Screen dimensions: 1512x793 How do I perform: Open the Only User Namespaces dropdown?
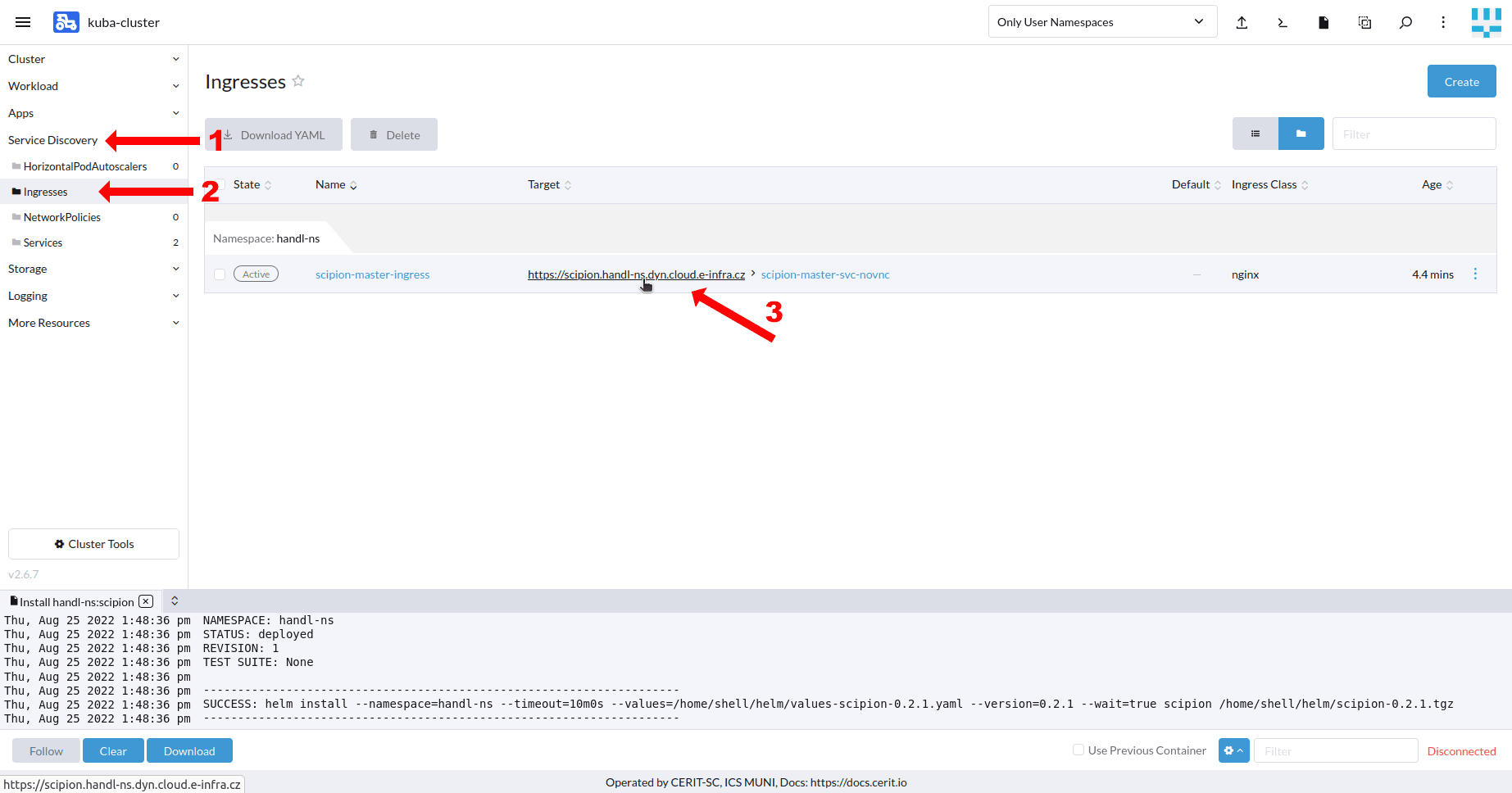click(x=1101, y=22)
